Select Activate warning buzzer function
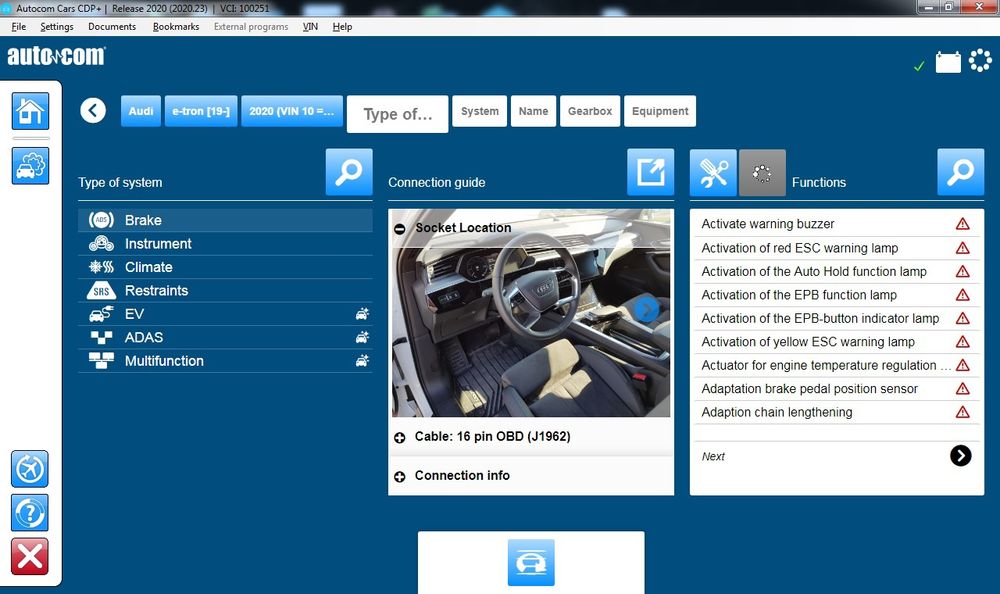This screenshot has width=1000, height=594. pos(836,224)
